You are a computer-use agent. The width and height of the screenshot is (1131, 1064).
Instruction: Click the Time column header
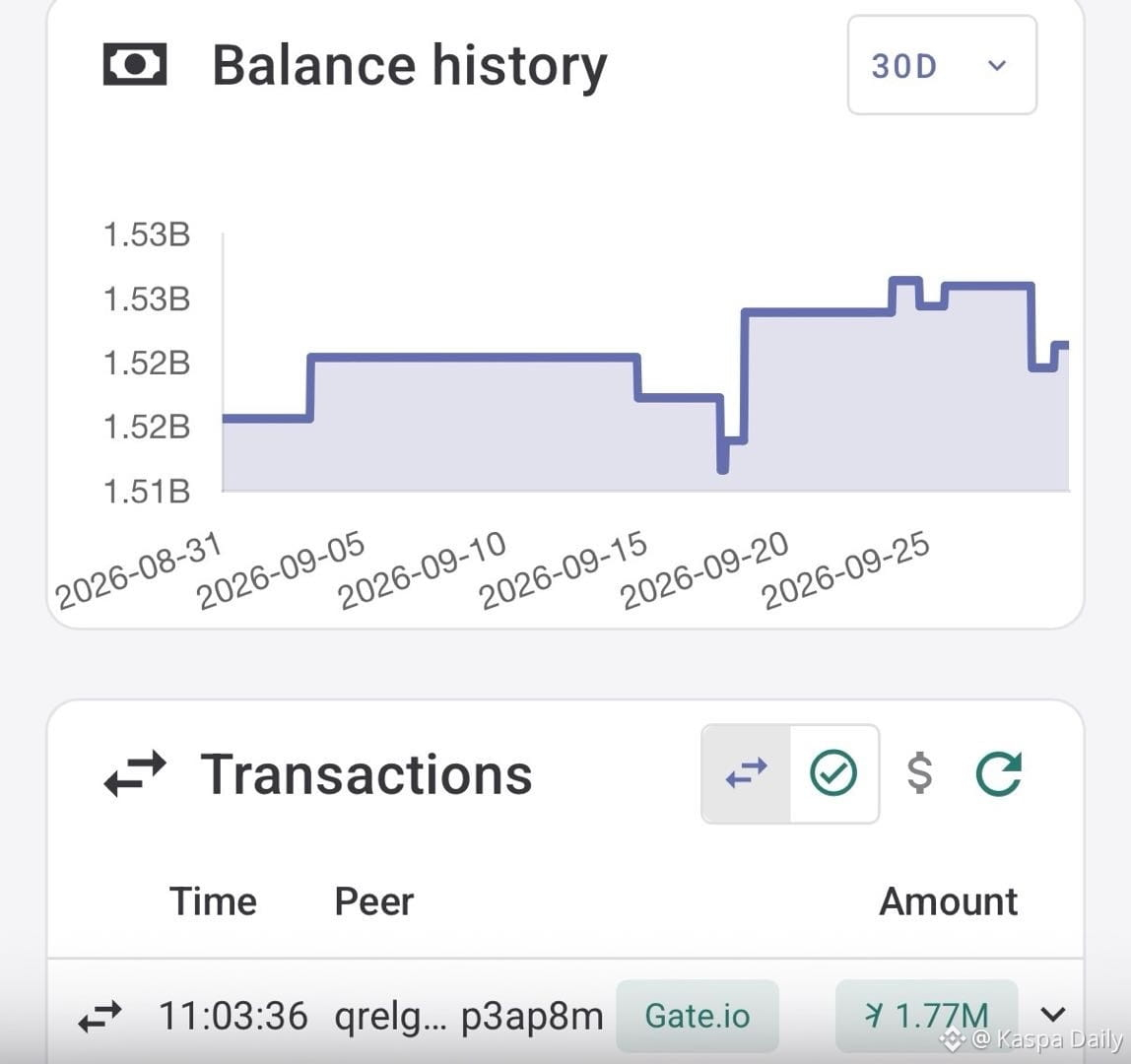point(213,901)
